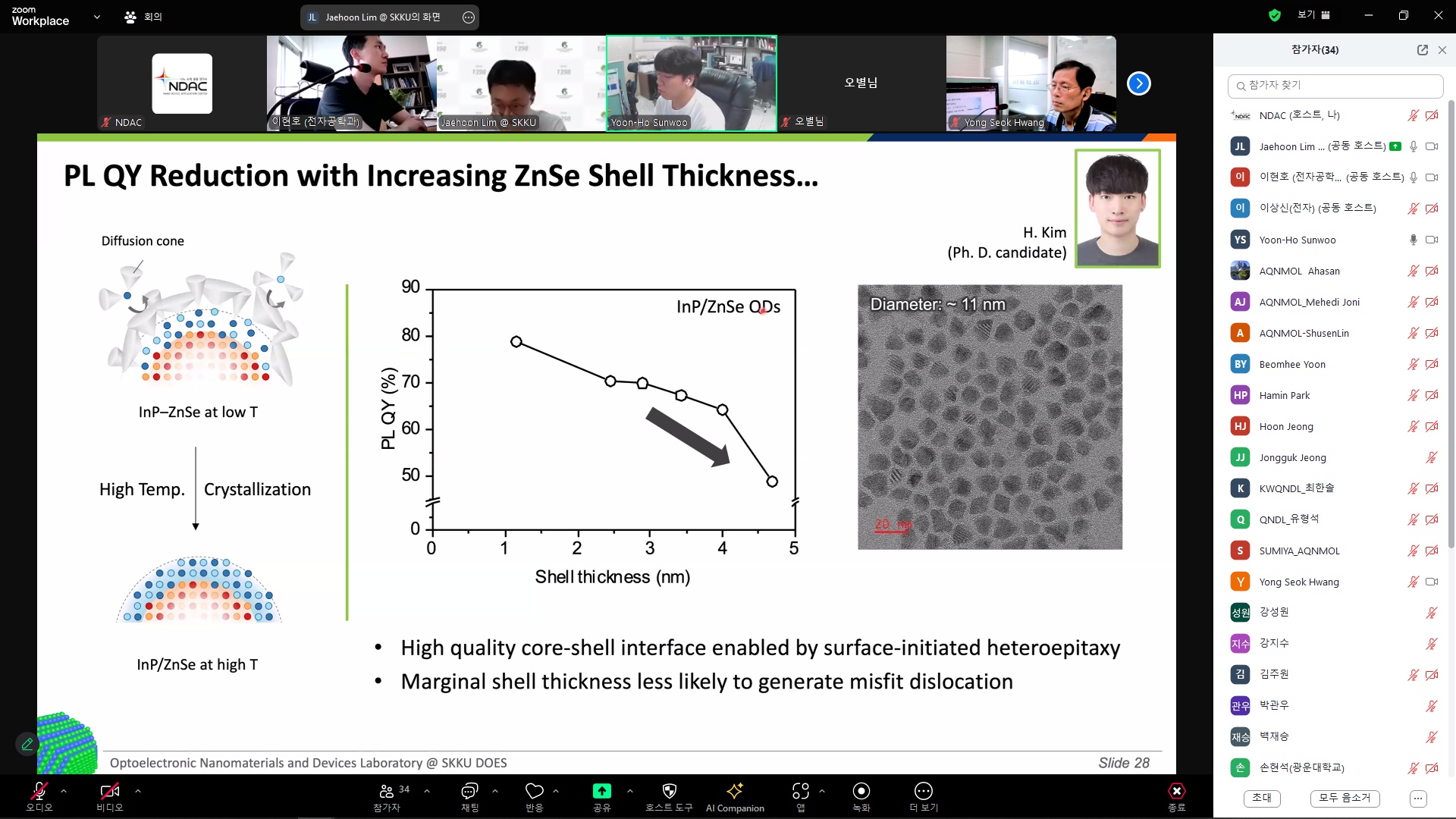Select AQNMOL_Mehedi Joni participant row
The image size is (1456, 819).
pos(1335,302)
